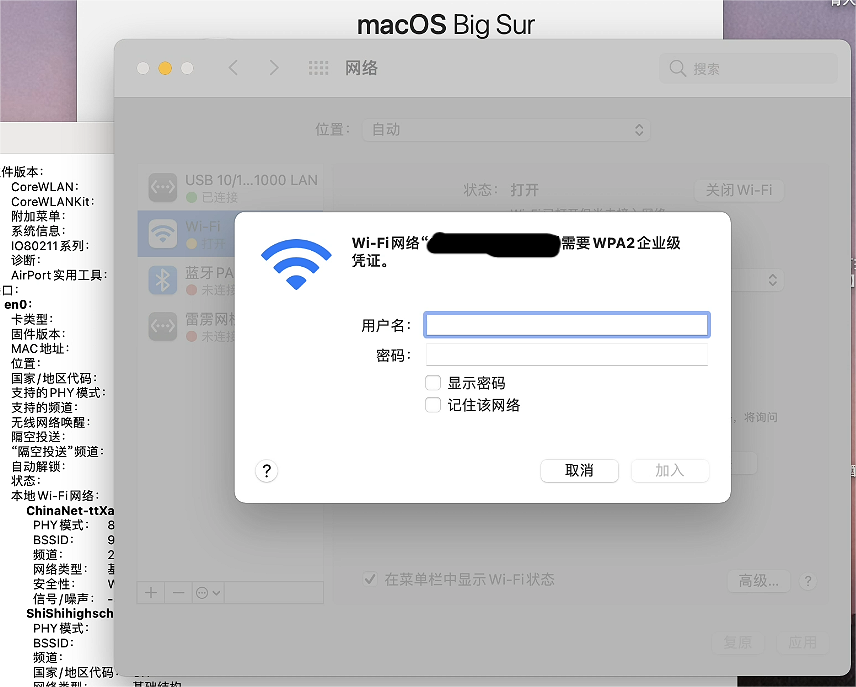The image size is (856, 687).
Task: Open the 位置 自动 dropdown
Action: 507,130
